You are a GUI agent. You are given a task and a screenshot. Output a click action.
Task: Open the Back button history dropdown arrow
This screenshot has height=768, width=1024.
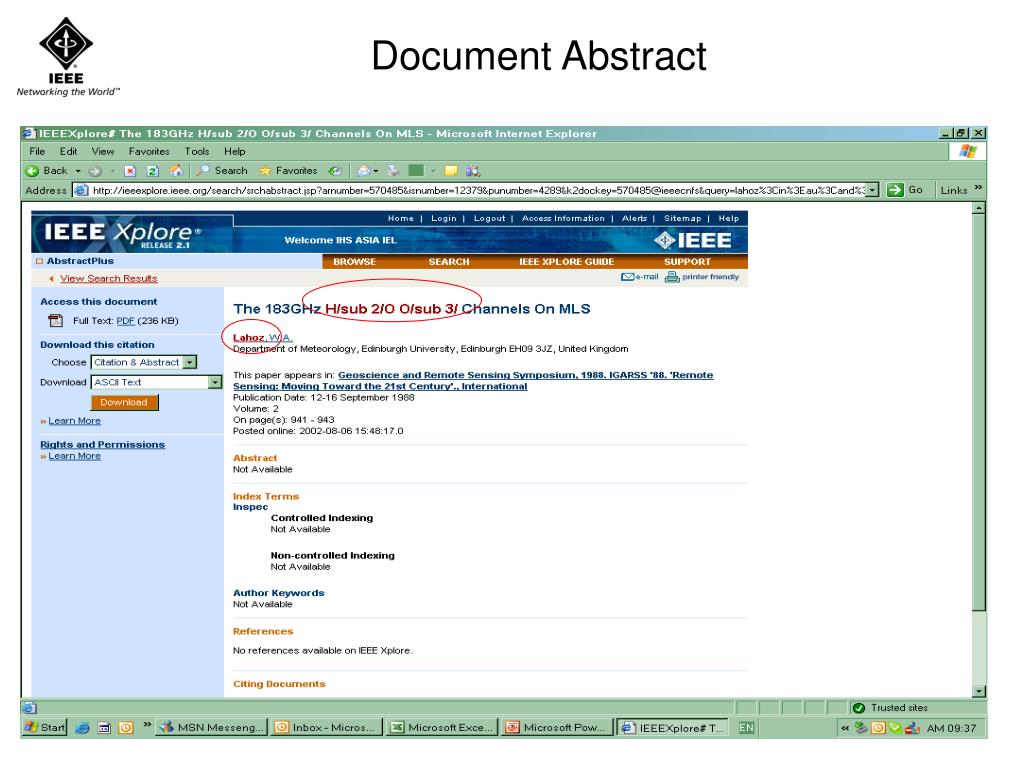point(78,171)
